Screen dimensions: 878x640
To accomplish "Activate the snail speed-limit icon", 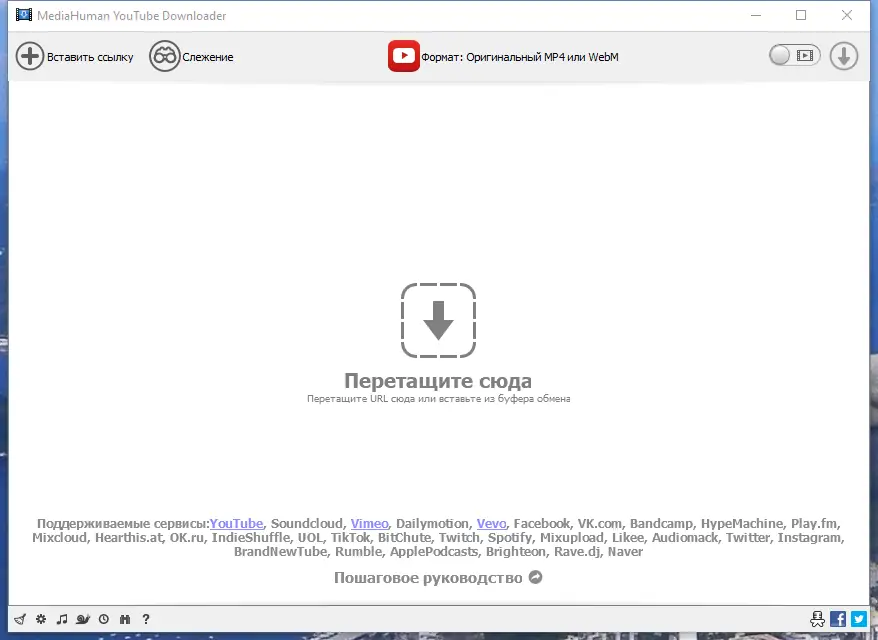I will tap(82, 619).
